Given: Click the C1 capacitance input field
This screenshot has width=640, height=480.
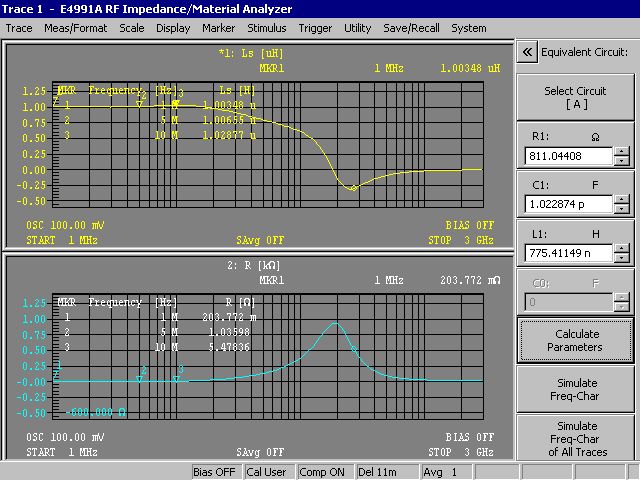Looking at the screenshot, I should click(567, 205).
